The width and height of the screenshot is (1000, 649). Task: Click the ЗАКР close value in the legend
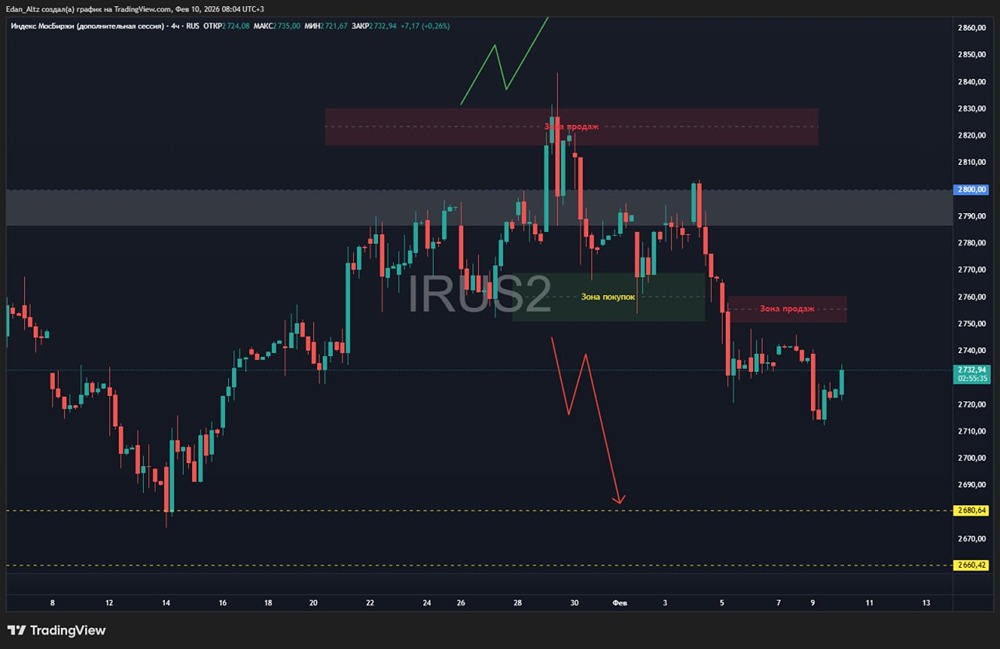point(383,26)
